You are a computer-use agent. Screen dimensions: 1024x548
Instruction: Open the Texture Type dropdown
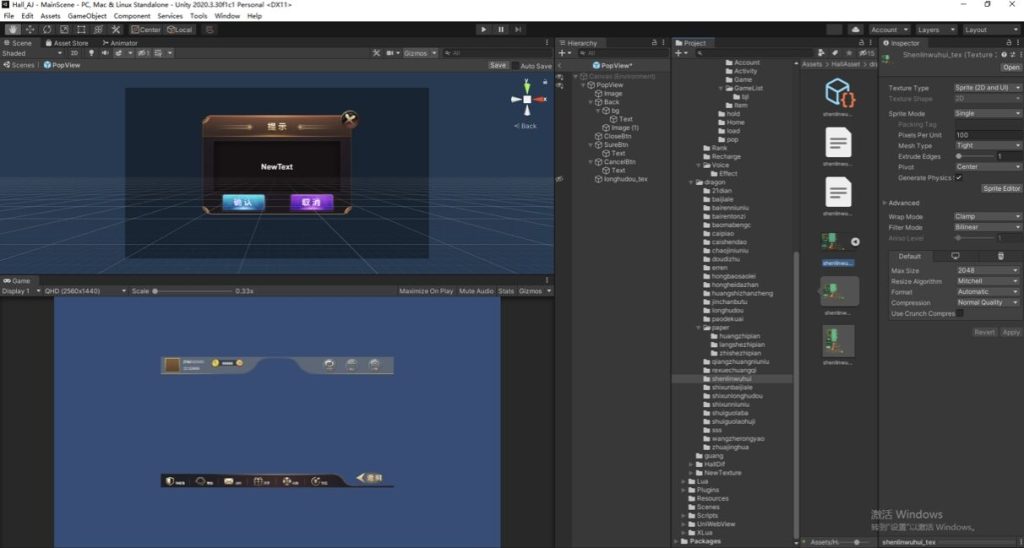pyautogui.click(x=988, y=88)
